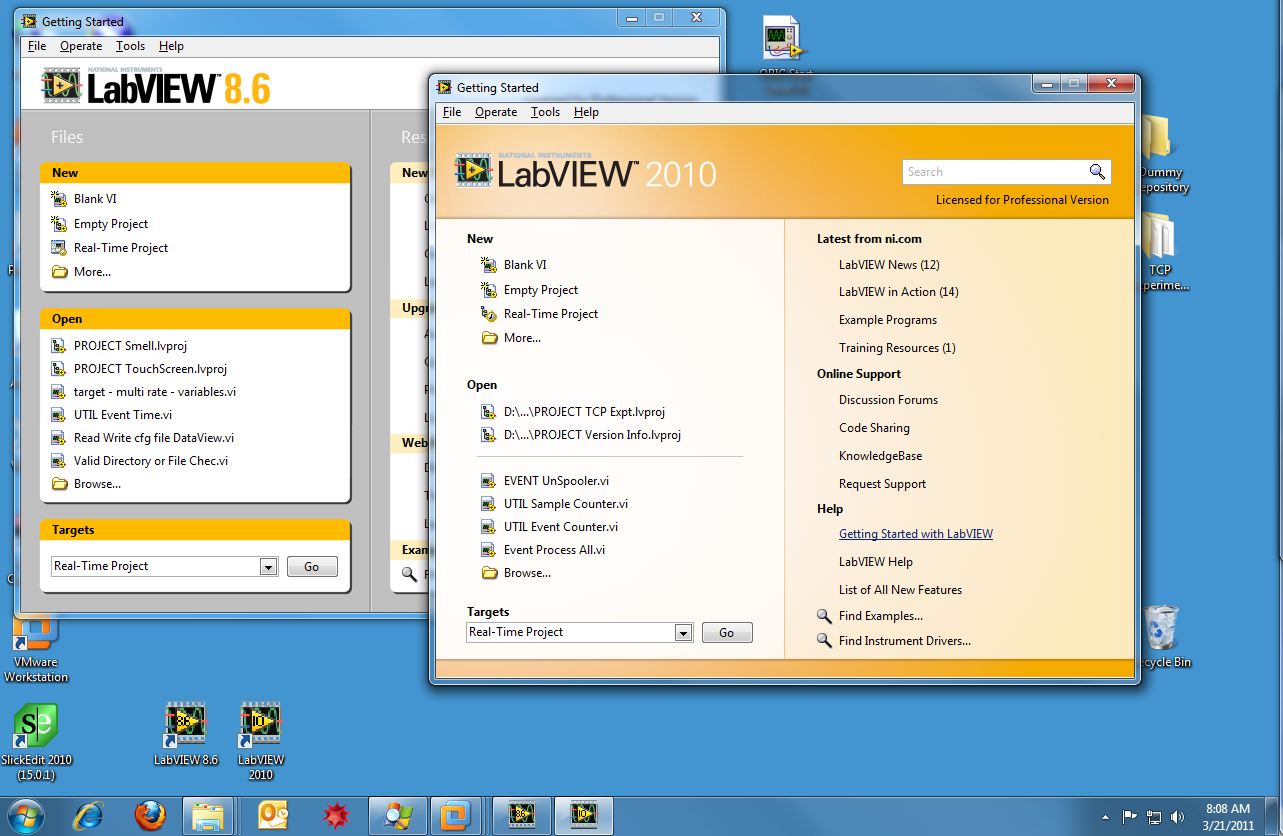Visit the Discussion Forums link

point(888,400)
